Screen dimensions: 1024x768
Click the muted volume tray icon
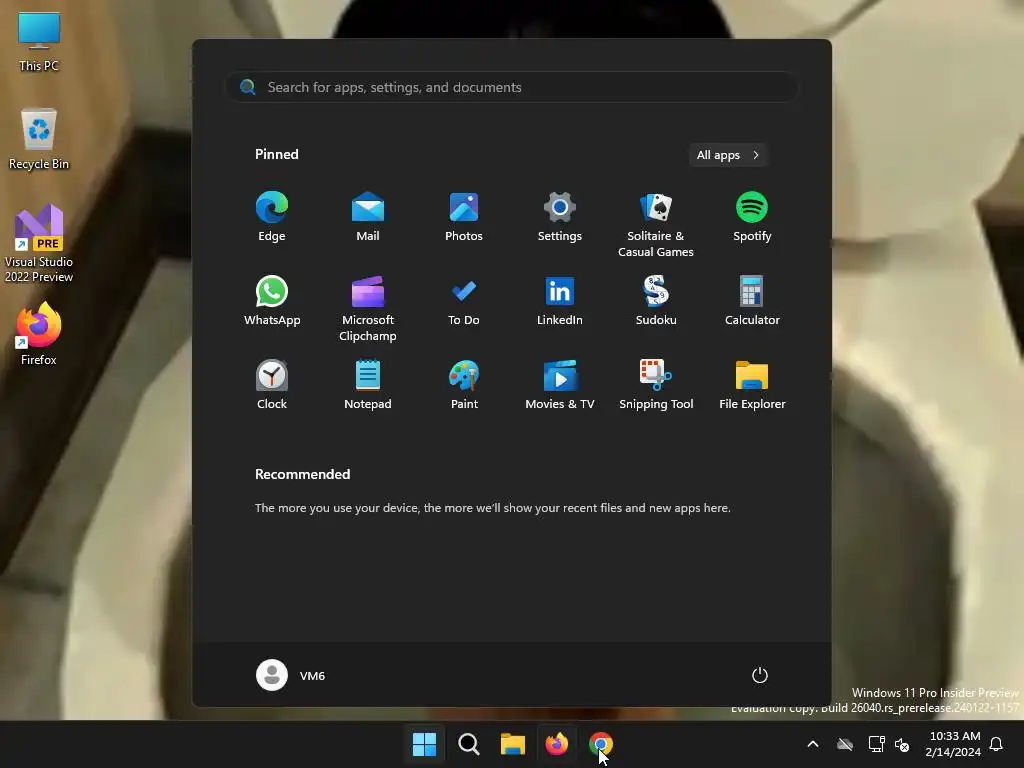[903, 744]
